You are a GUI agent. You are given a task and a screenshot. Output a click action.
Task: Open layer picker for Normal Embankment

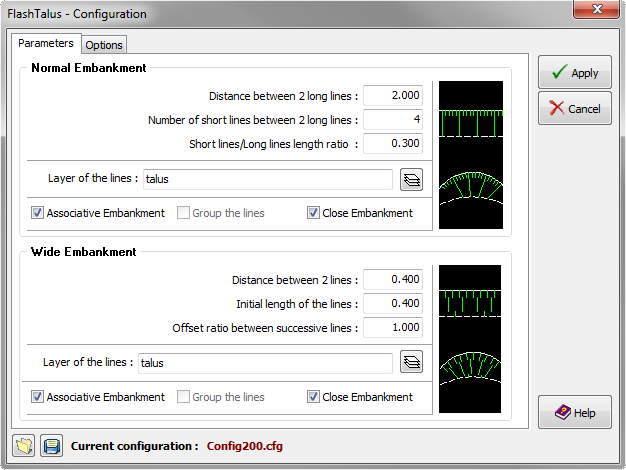click(x=411, y=180)
